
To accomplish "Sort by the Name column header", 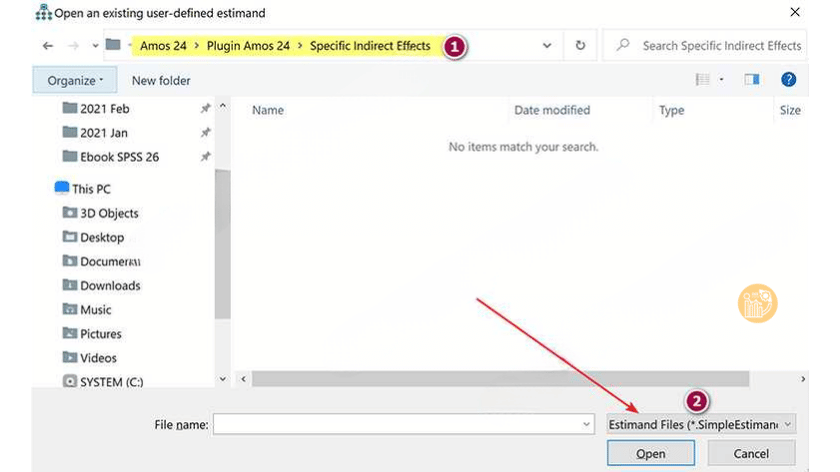I will [x=268, y=110].
